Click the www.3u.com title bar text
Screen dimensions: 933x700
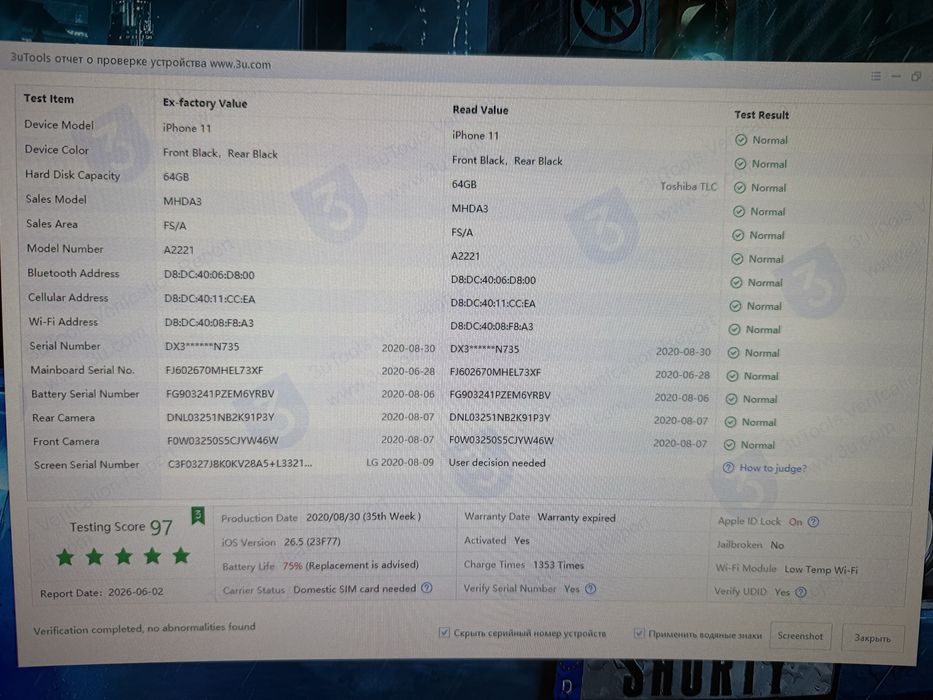coord(240,64)
